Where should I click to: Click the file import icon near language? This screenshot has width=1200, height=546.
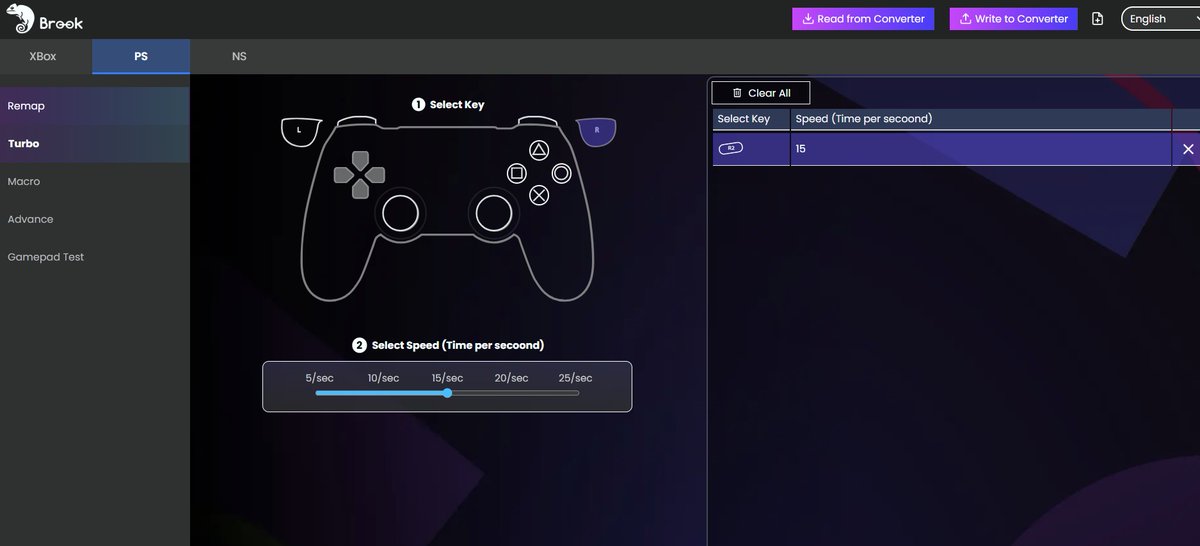coord(1098,19)
